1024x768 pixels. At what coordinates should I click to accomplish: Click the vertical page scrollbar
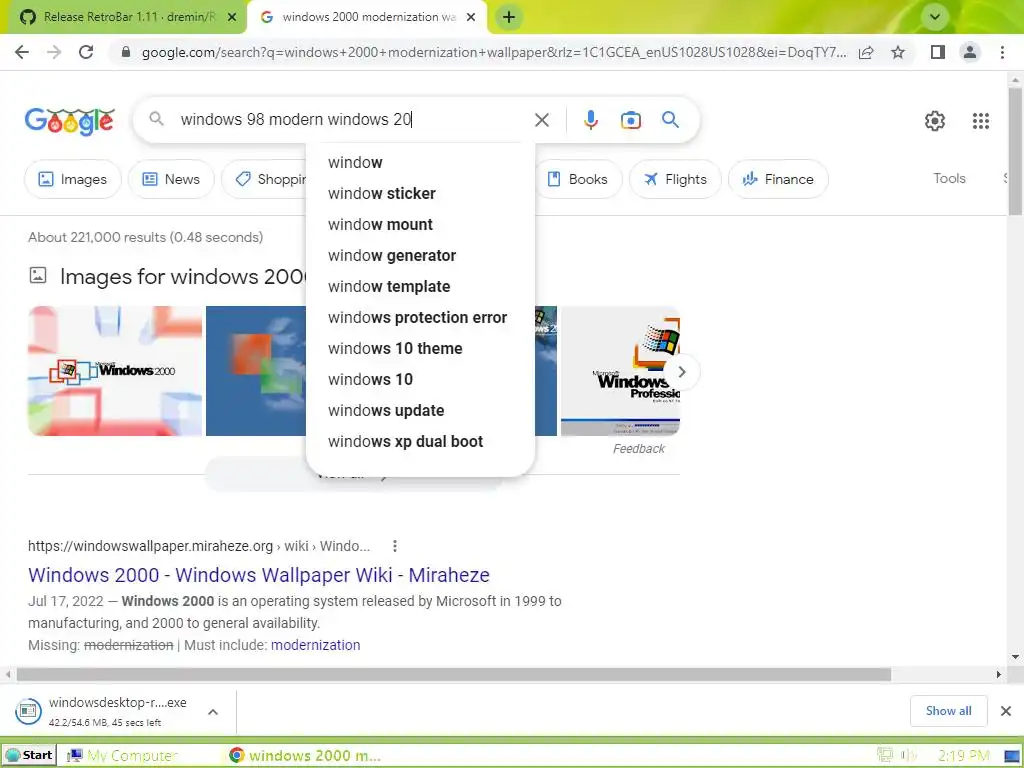pyautogui.click(x=1015, y=151)
